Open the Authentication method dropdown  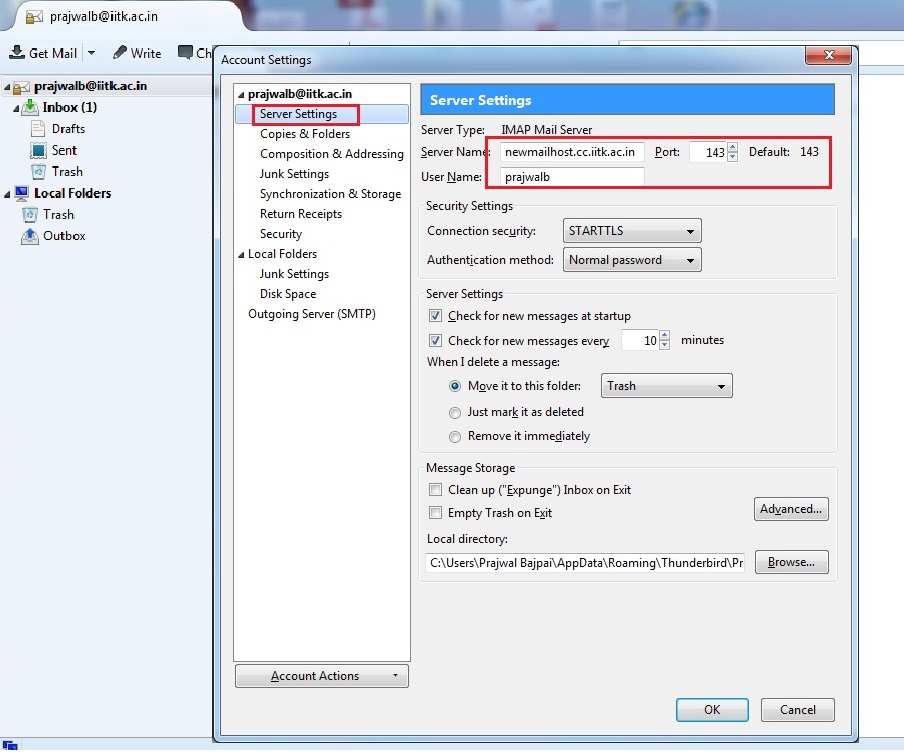coord(632,260)
